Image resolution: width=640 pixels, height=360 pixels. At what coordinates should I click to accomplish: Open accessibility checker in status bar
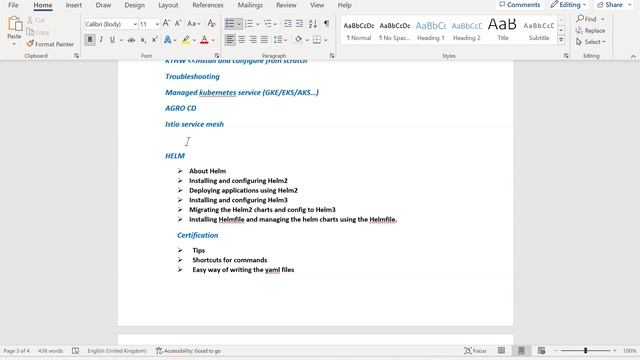(x=188, y=351)
